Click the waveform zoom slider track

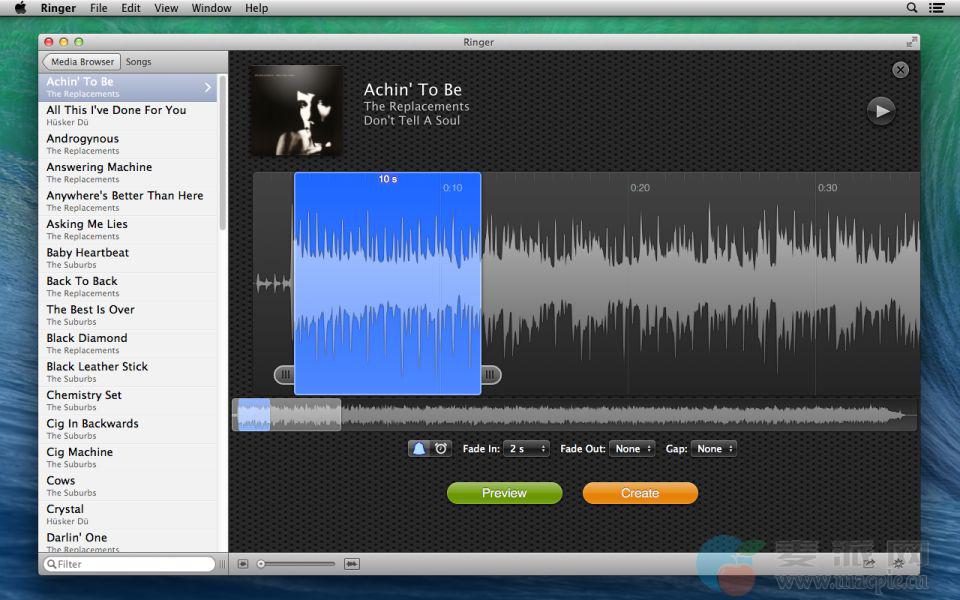point(298,564)
